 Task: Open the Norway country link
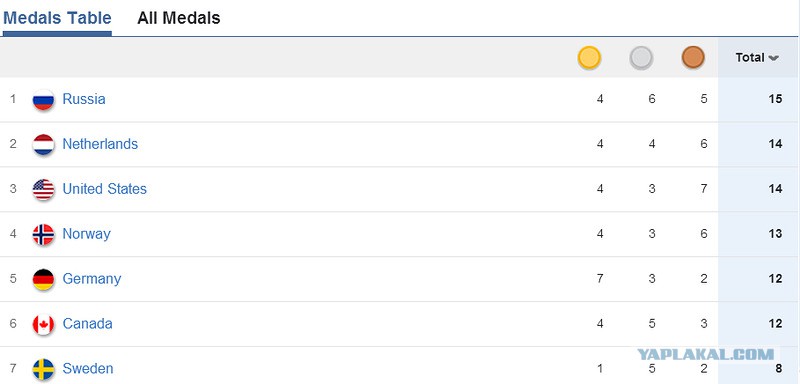86,234
